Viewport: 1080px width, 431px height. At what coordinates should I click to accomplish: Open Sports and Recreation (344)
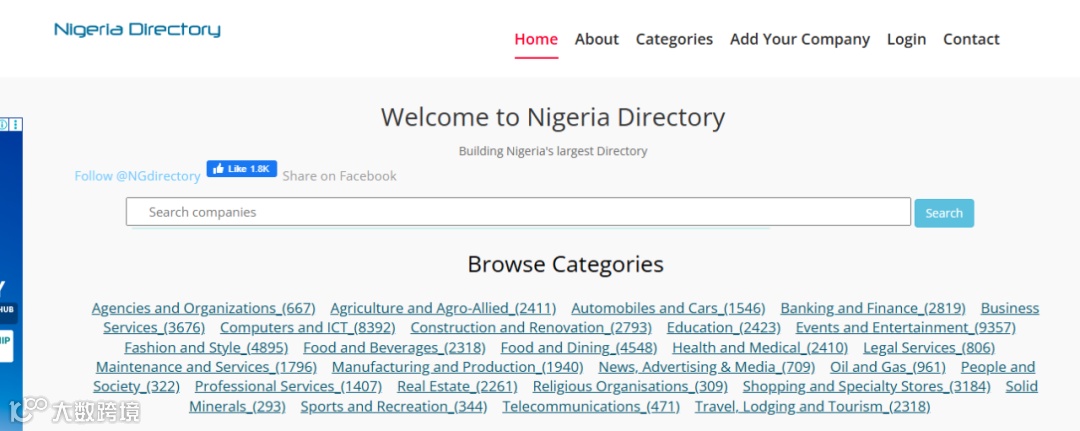[394, 406]
